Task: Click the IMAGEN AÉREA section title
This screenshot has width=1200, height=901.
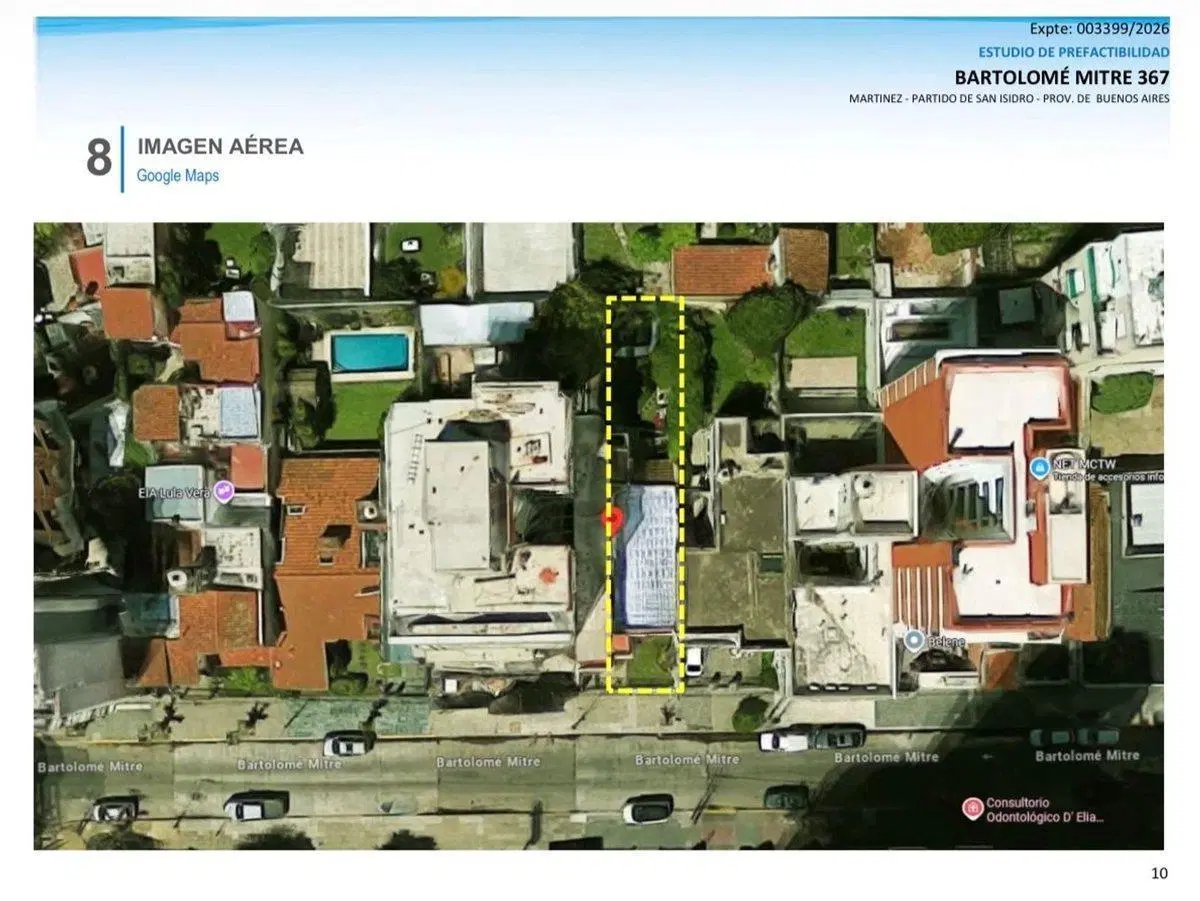Action: (x=220, y=146)
